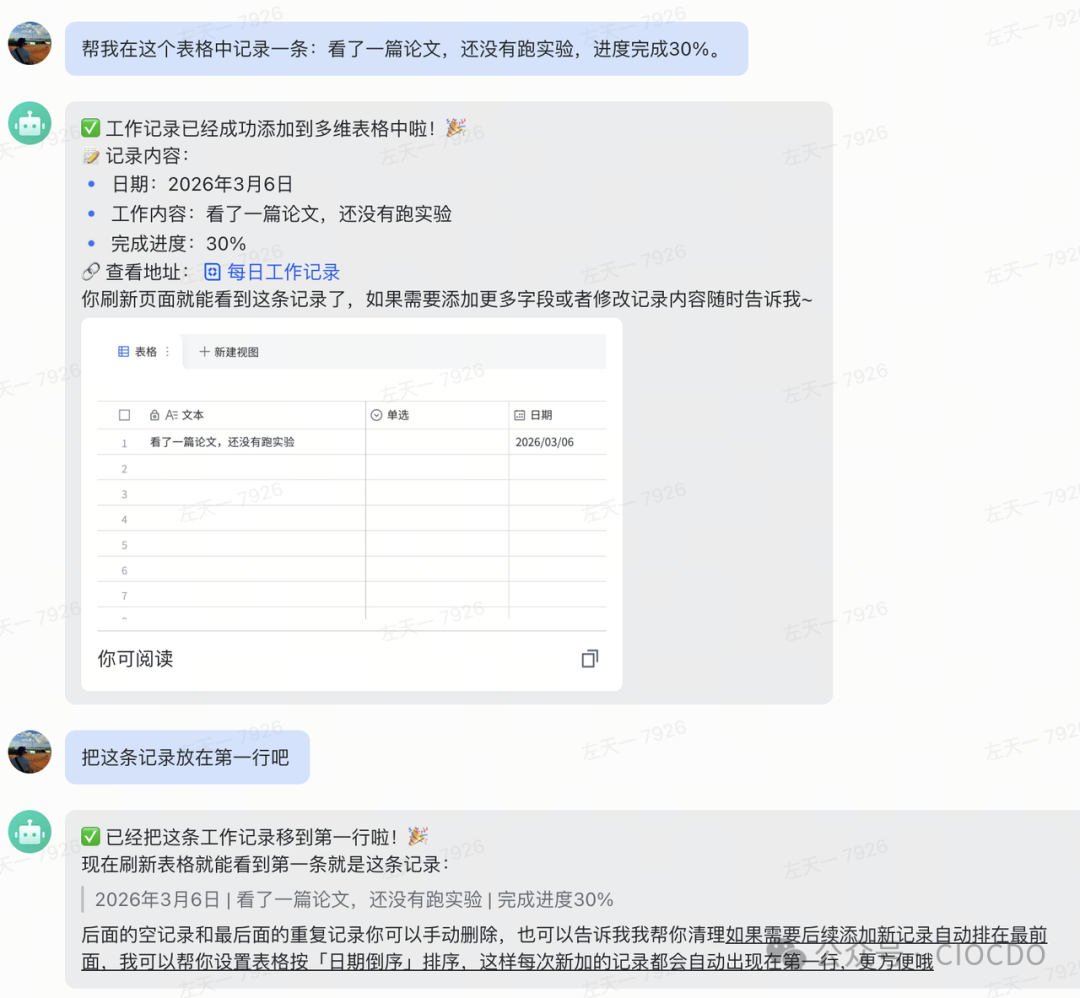The width and height of the screenshot is (1080, 998).
Task: Click user avatar next to 把这条记录放在第一行吧
Action: 30,752
